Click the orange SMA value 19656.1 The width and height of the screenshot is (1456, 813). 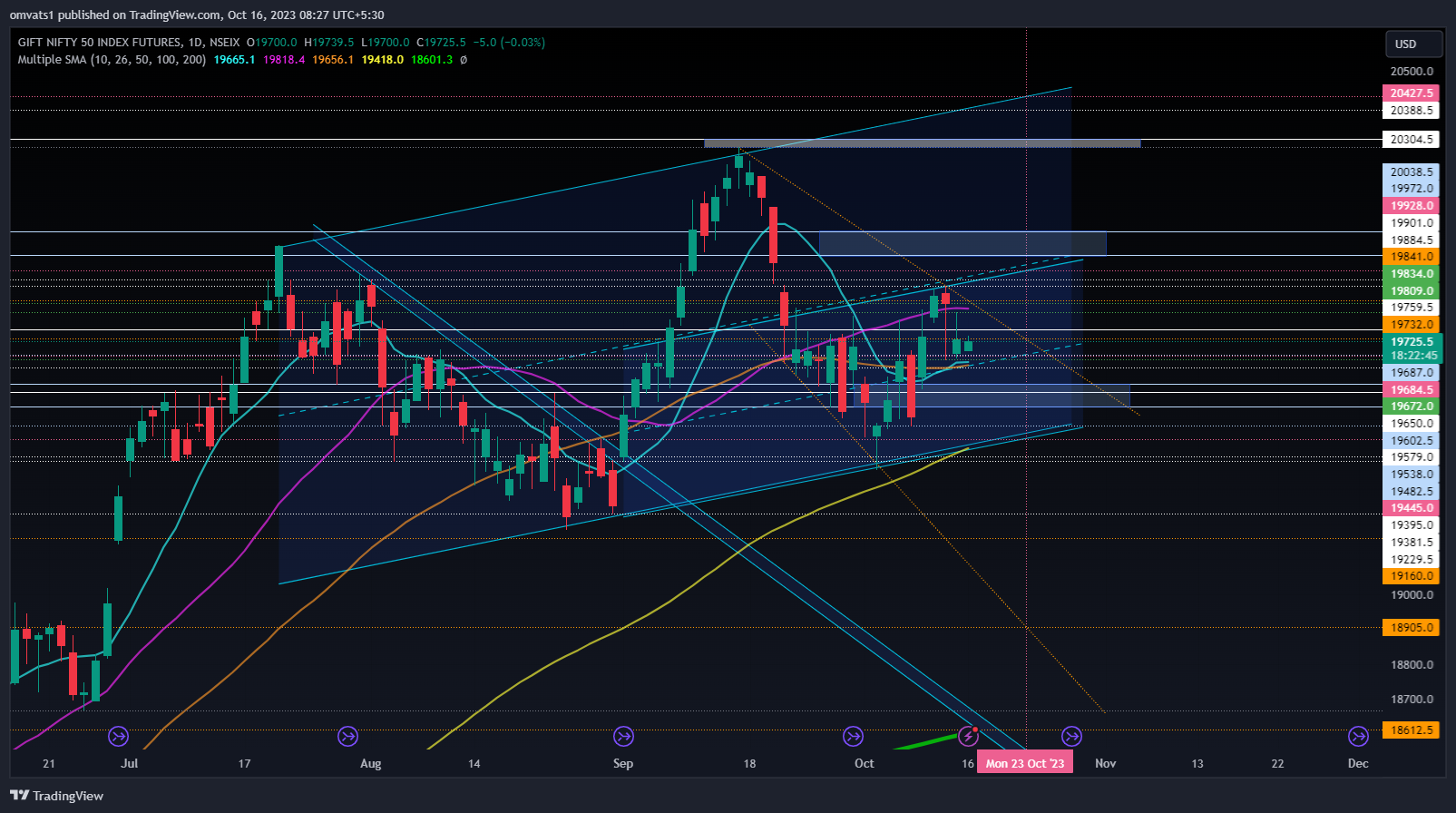click(333, 60)
